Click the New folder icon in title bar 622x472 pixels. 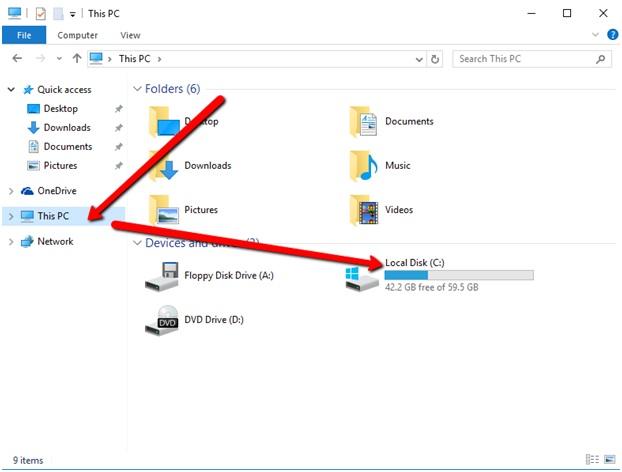click(x=58, y=14)
